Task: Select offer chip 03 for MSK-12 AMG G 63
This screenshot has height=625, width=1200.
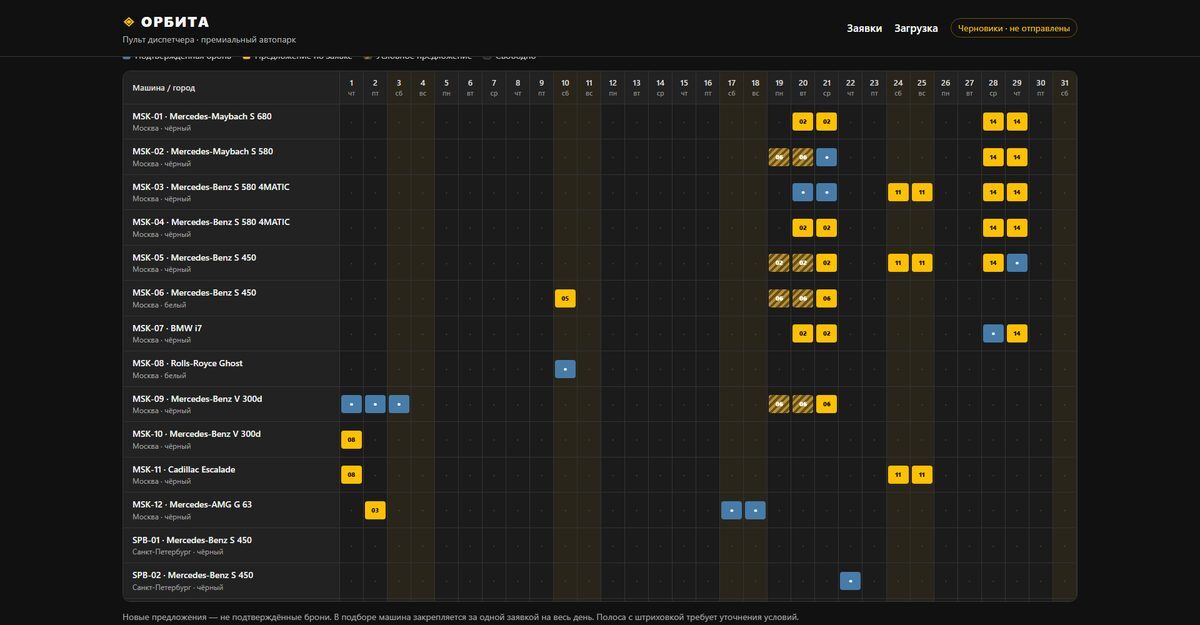Action: [x=375, y=510]
